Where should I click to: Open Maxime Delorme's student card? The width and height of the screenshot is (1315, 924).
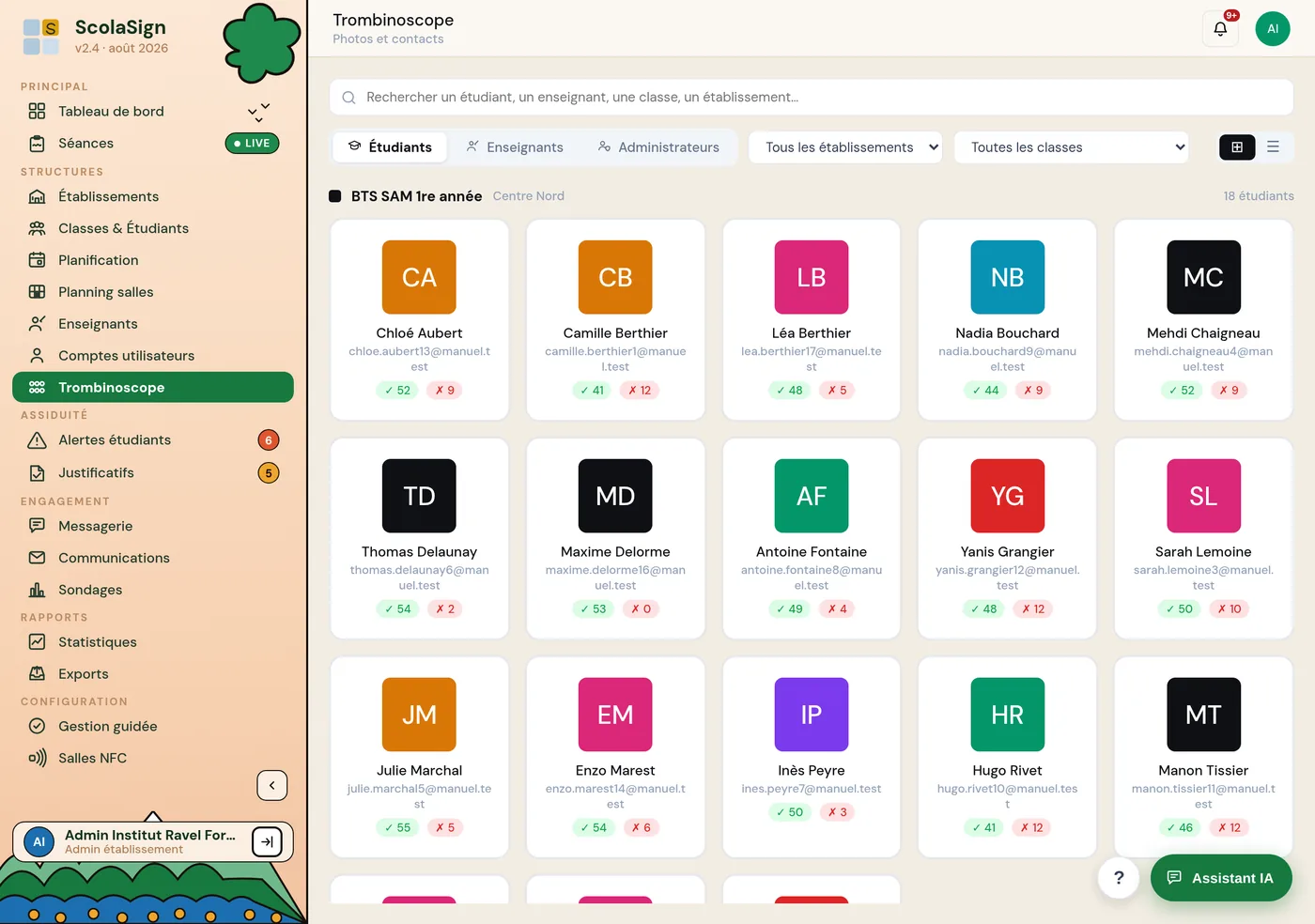[x=615, y=538]
